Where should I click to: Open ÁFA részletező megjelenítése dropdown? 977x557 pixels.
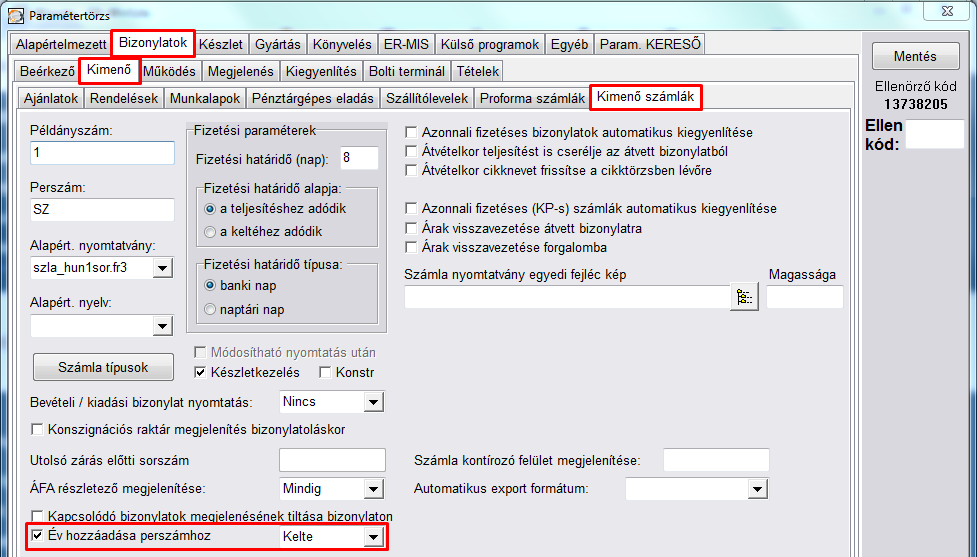(373, 489)
